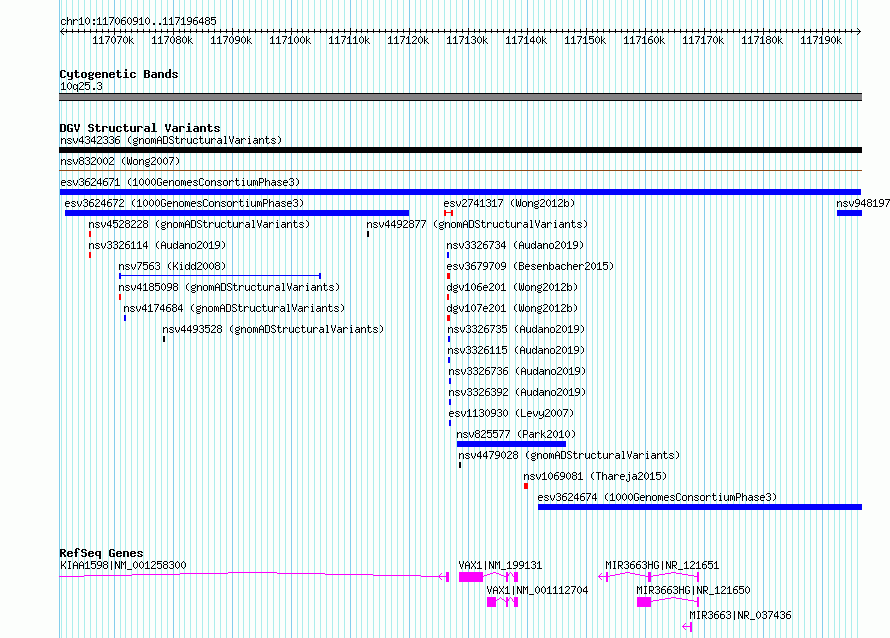Screen dimensions: 890x638
Task: Open esv3624672 (1000GenomesConsortiumPhase3) label
Action: click(184, 203)
